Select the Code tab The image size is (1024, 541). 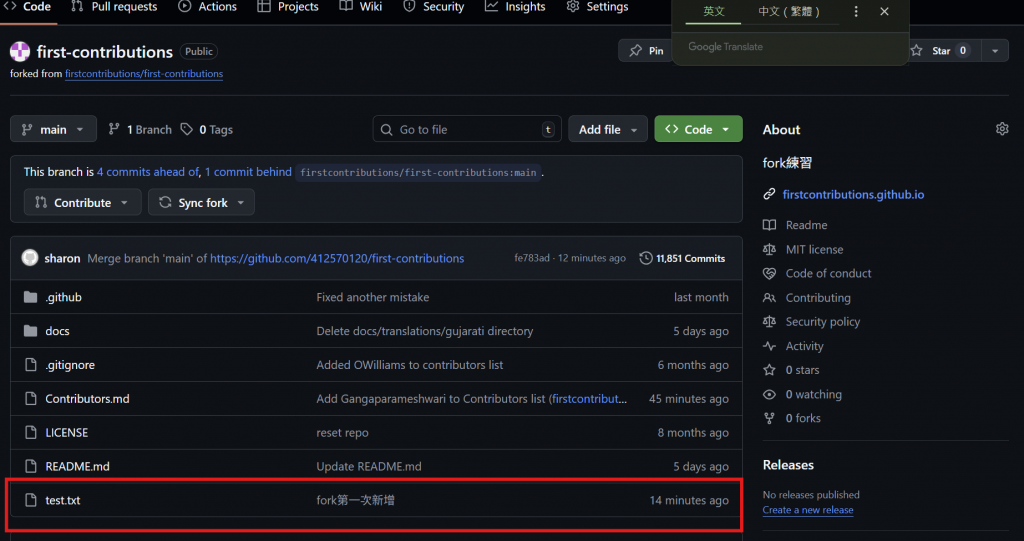(27, 7)
